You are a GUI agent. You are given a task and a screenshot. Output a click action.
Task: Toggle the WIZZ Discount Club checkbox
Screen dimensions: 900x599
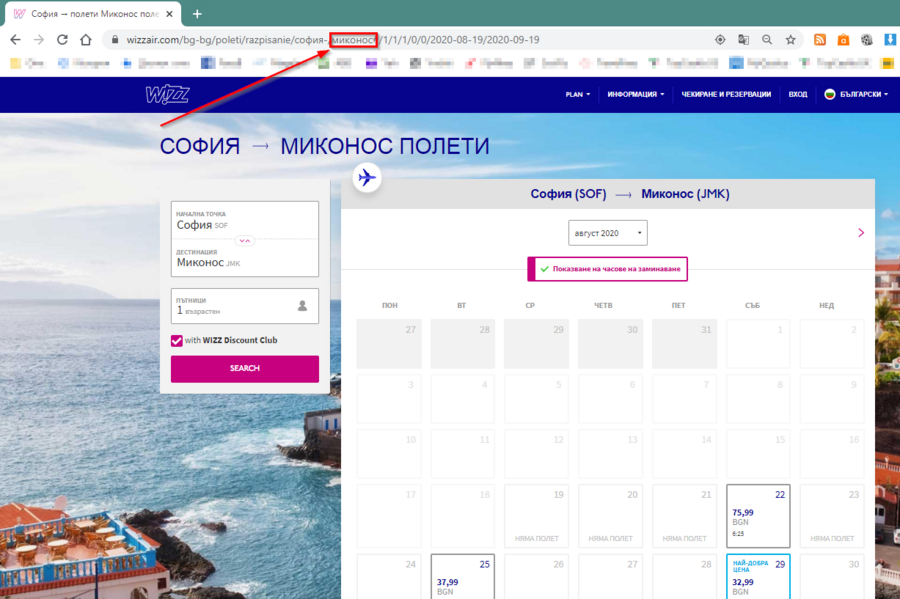point(177,341)
